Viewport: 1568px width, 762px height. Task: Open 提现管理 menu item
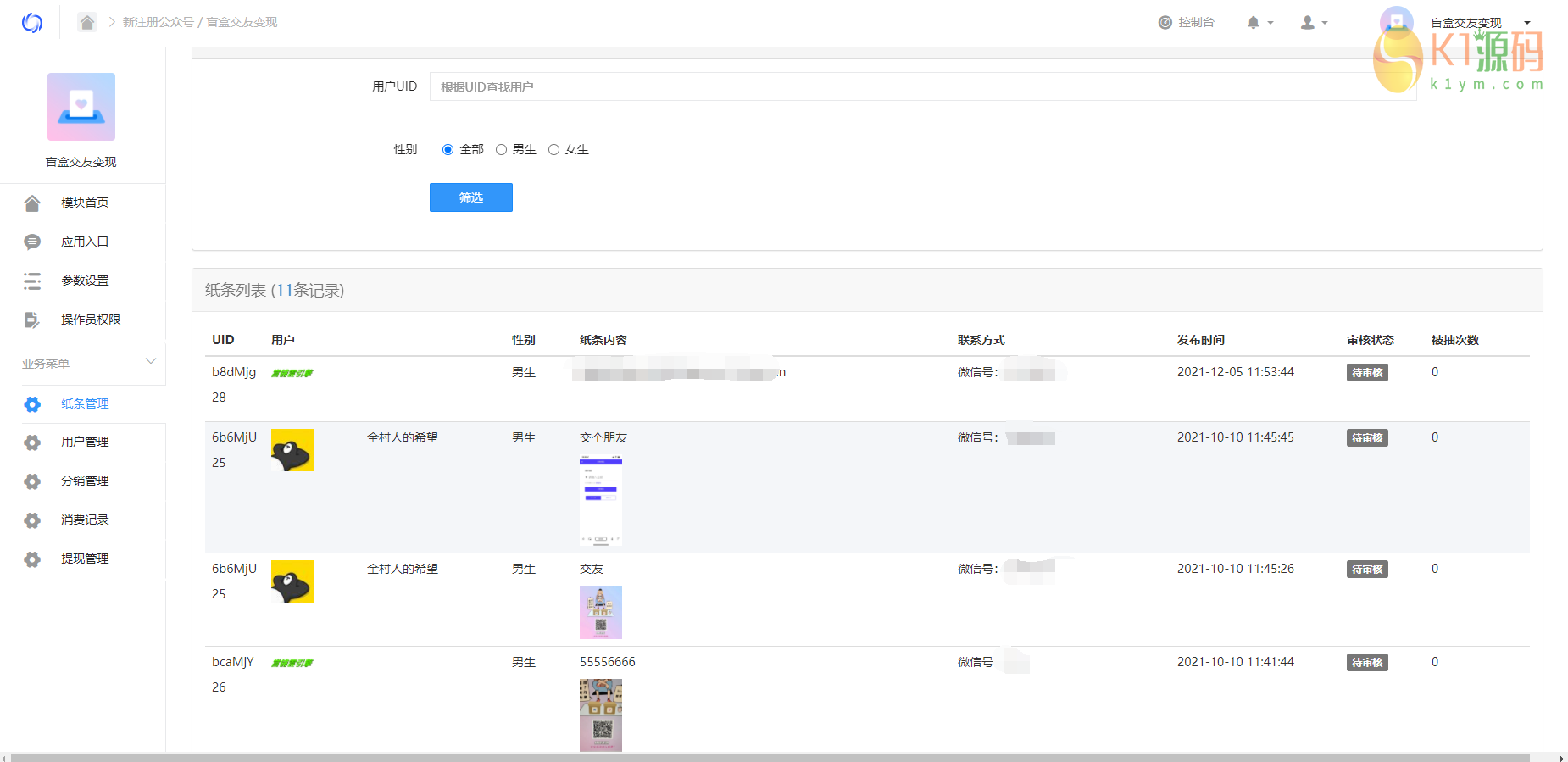click(x=85, y=559)
